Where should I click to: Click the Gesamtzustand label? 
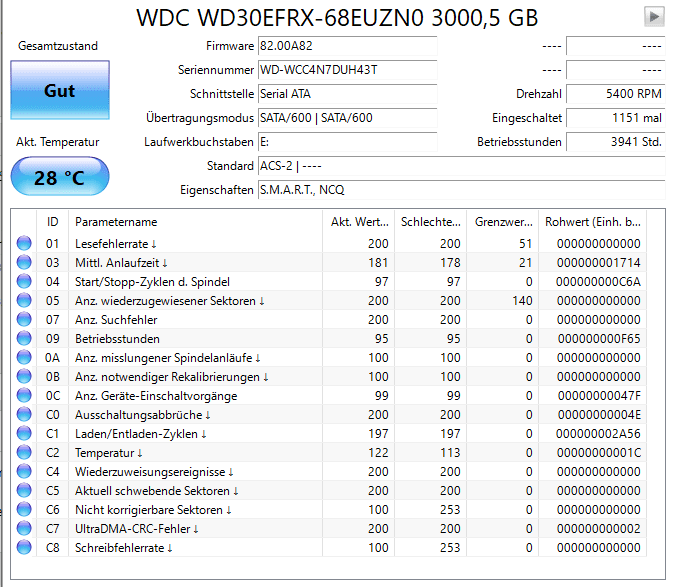pyautogui.click(x=58, y=46)
